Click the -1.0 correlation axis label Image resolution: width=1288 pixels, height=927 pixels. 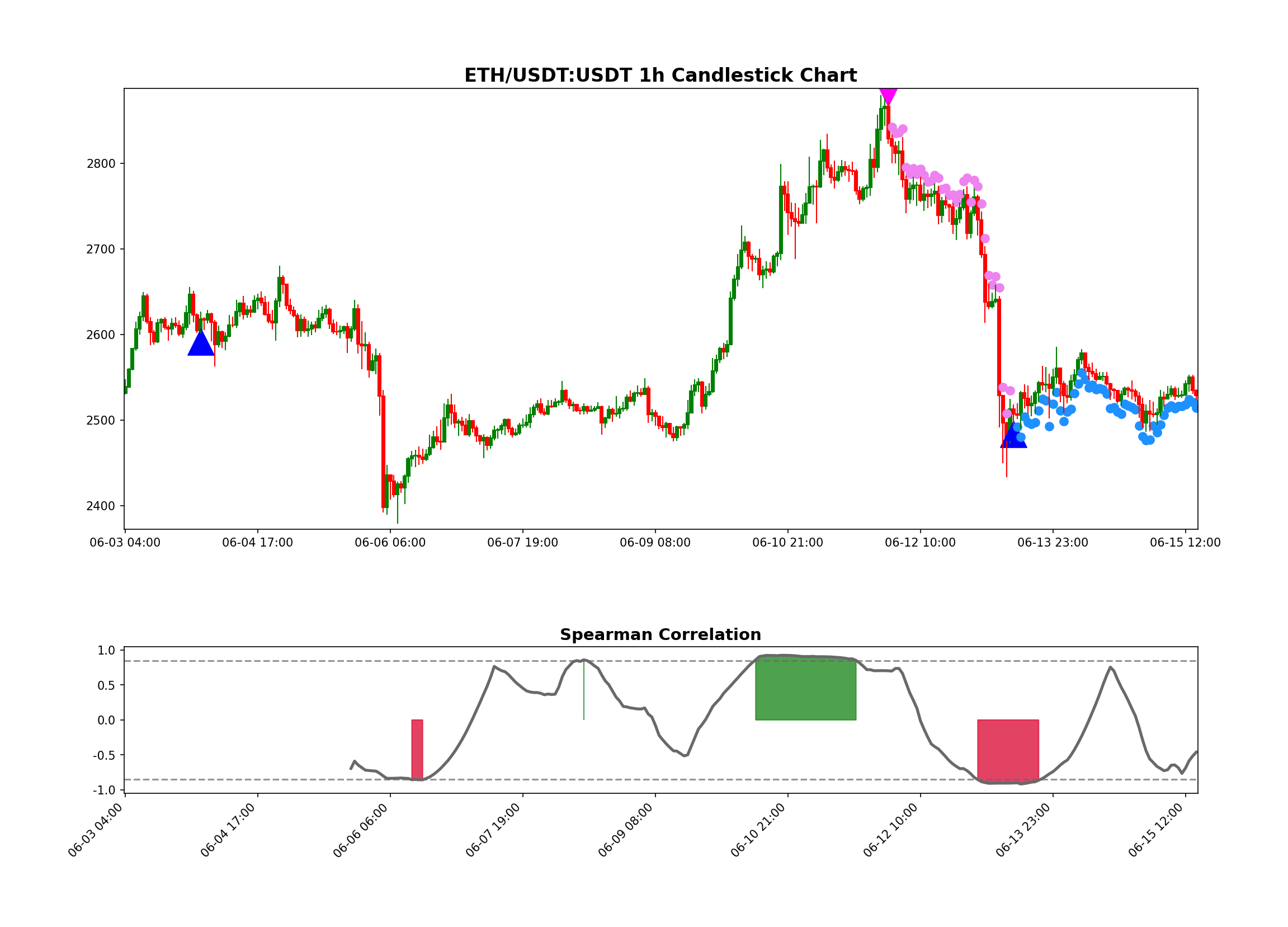click(104, 790)
